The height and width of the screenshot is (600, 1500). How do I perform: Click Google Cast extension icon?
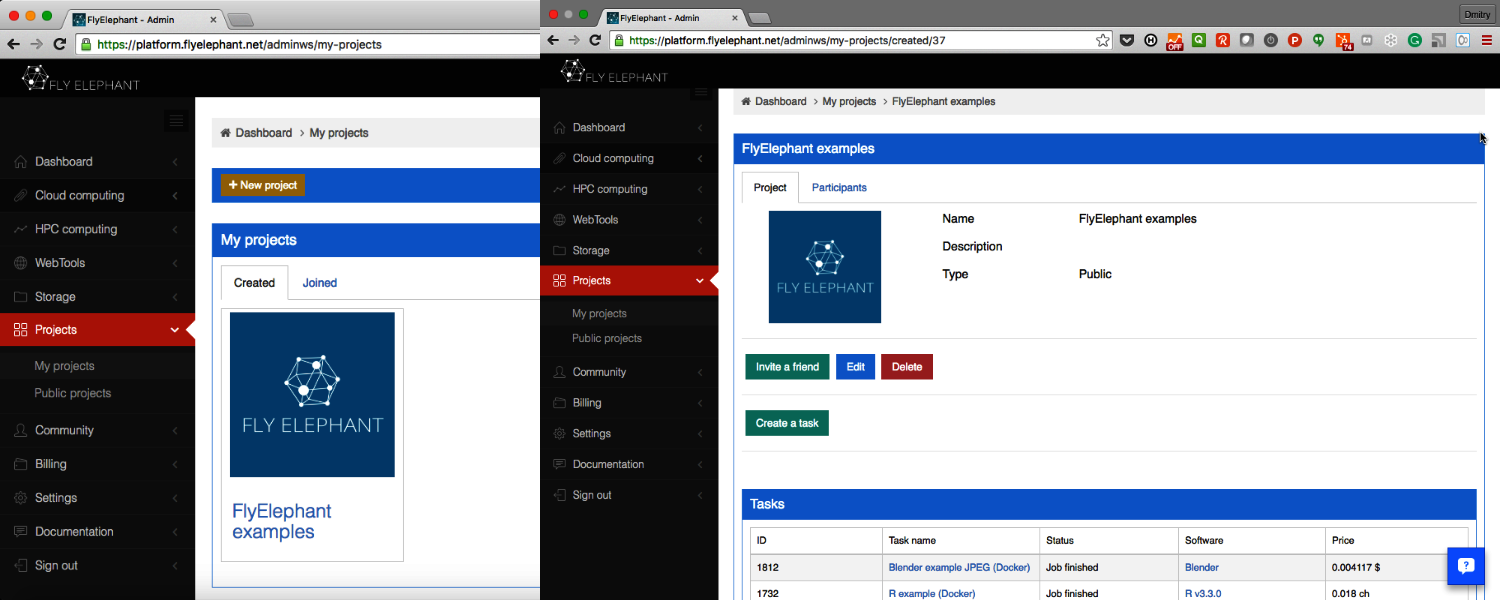pos(1439,41)
